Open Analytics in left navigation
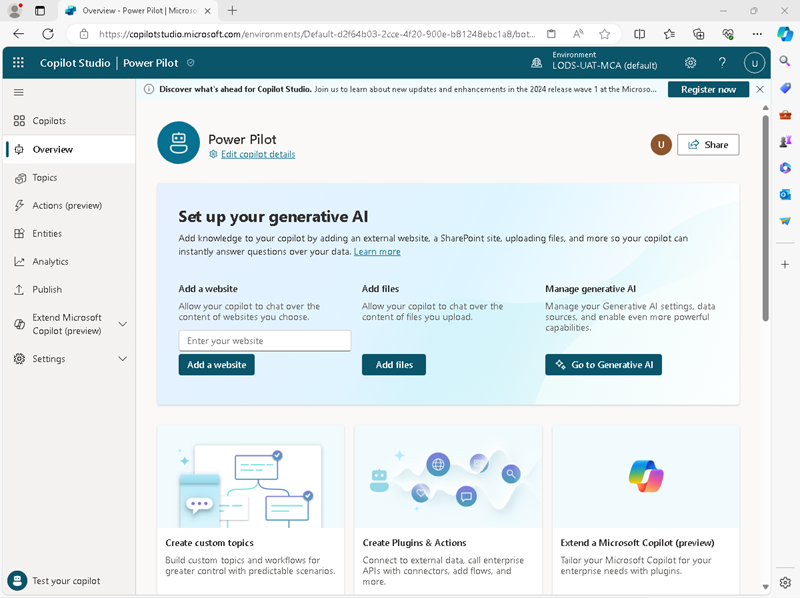This screenshot has width=800, height=598. (x=68, y=261)
